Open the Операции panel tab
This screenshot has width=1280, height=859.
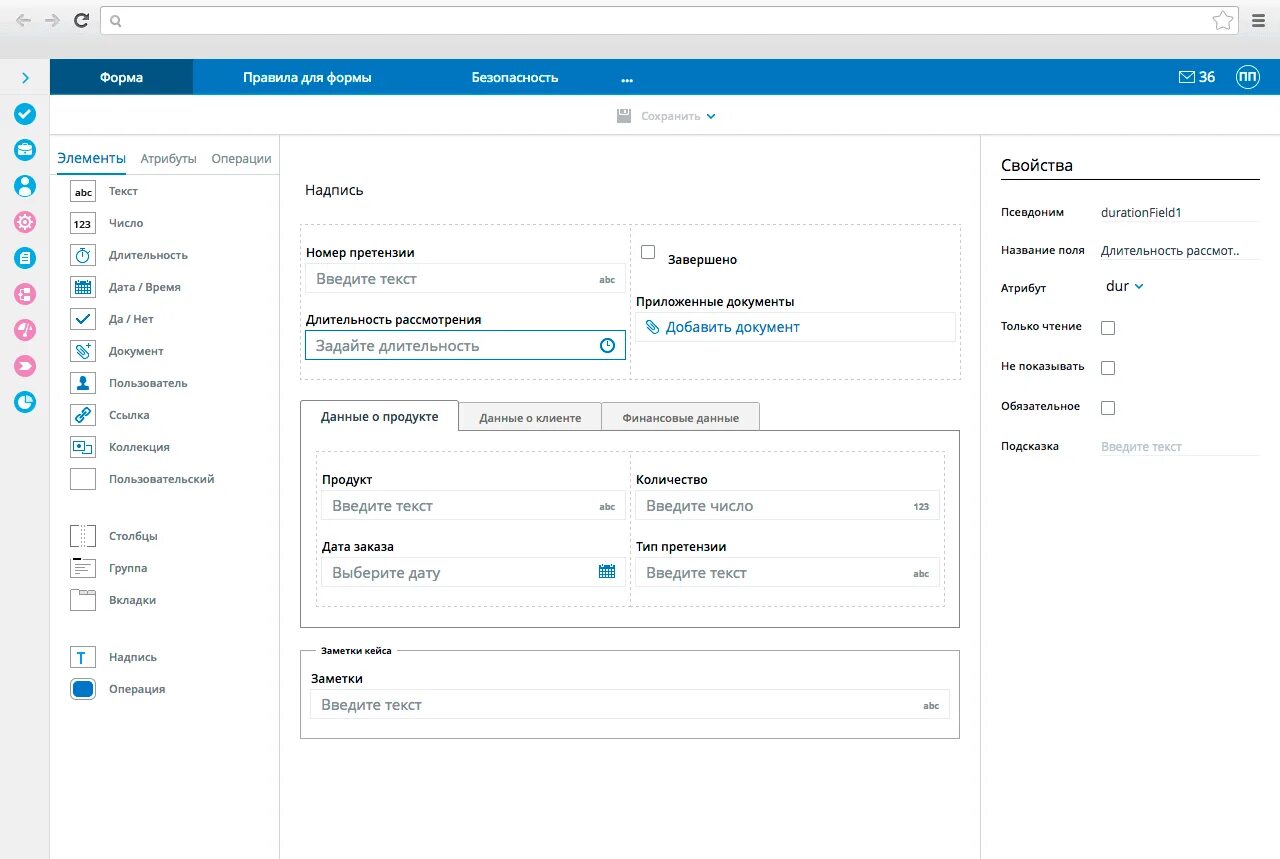[242, 158]
